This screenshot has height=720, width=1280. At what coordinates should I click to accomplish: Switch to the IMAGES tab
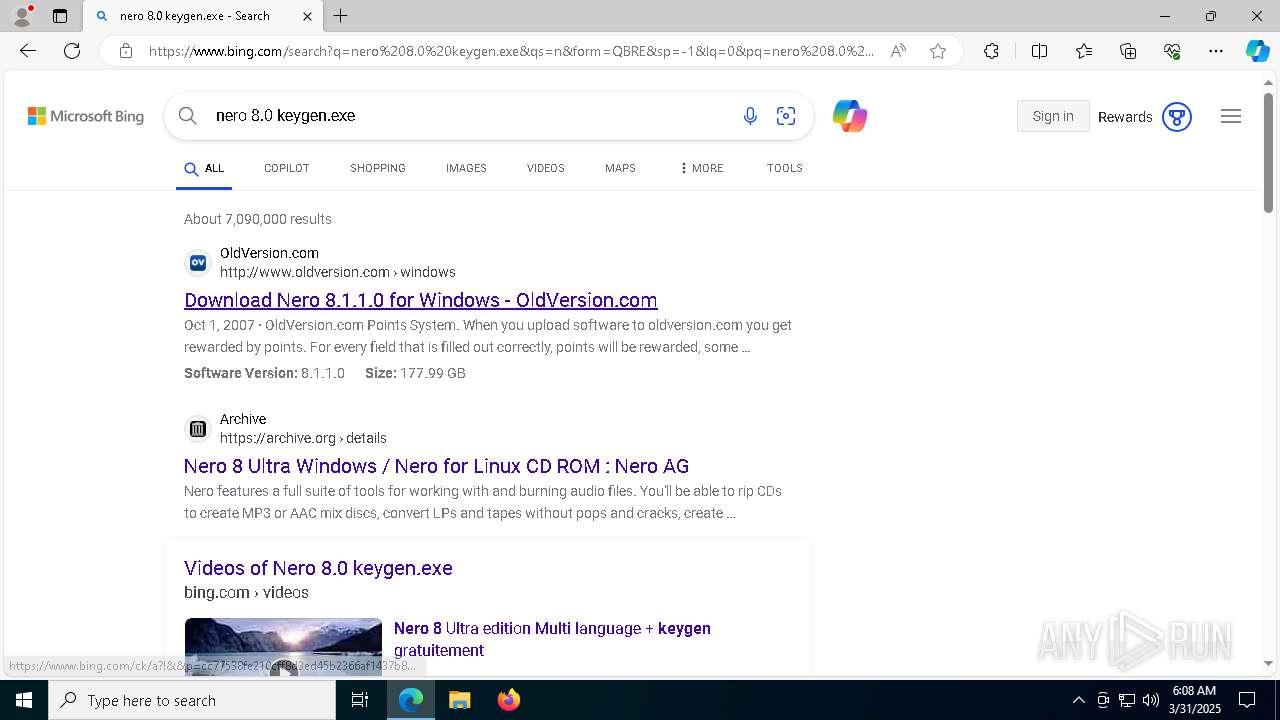(466, 168)
